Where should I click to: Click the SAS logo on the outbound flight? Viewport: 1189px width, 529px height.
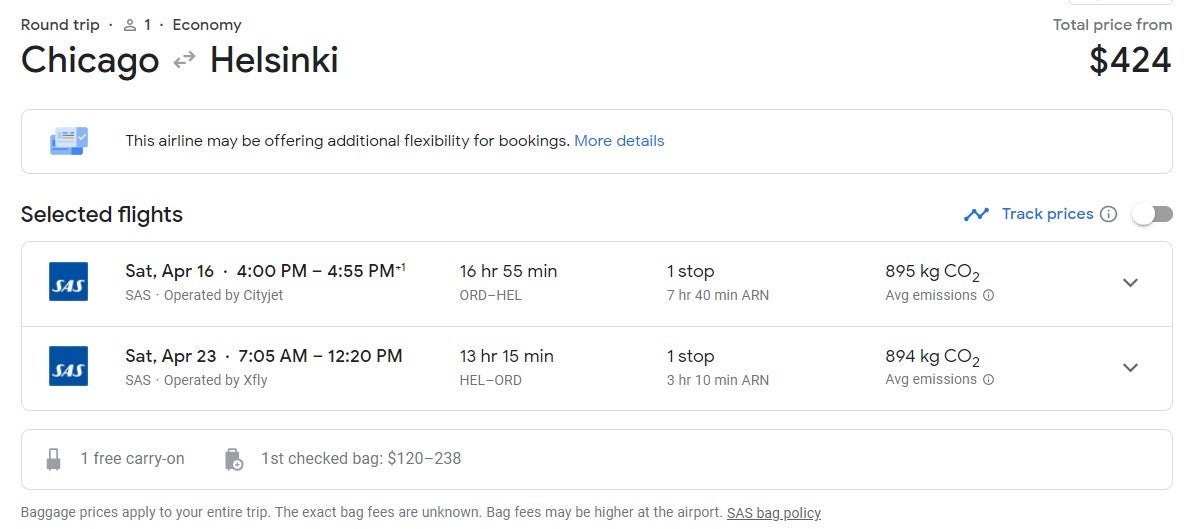(x=68, y=282)
